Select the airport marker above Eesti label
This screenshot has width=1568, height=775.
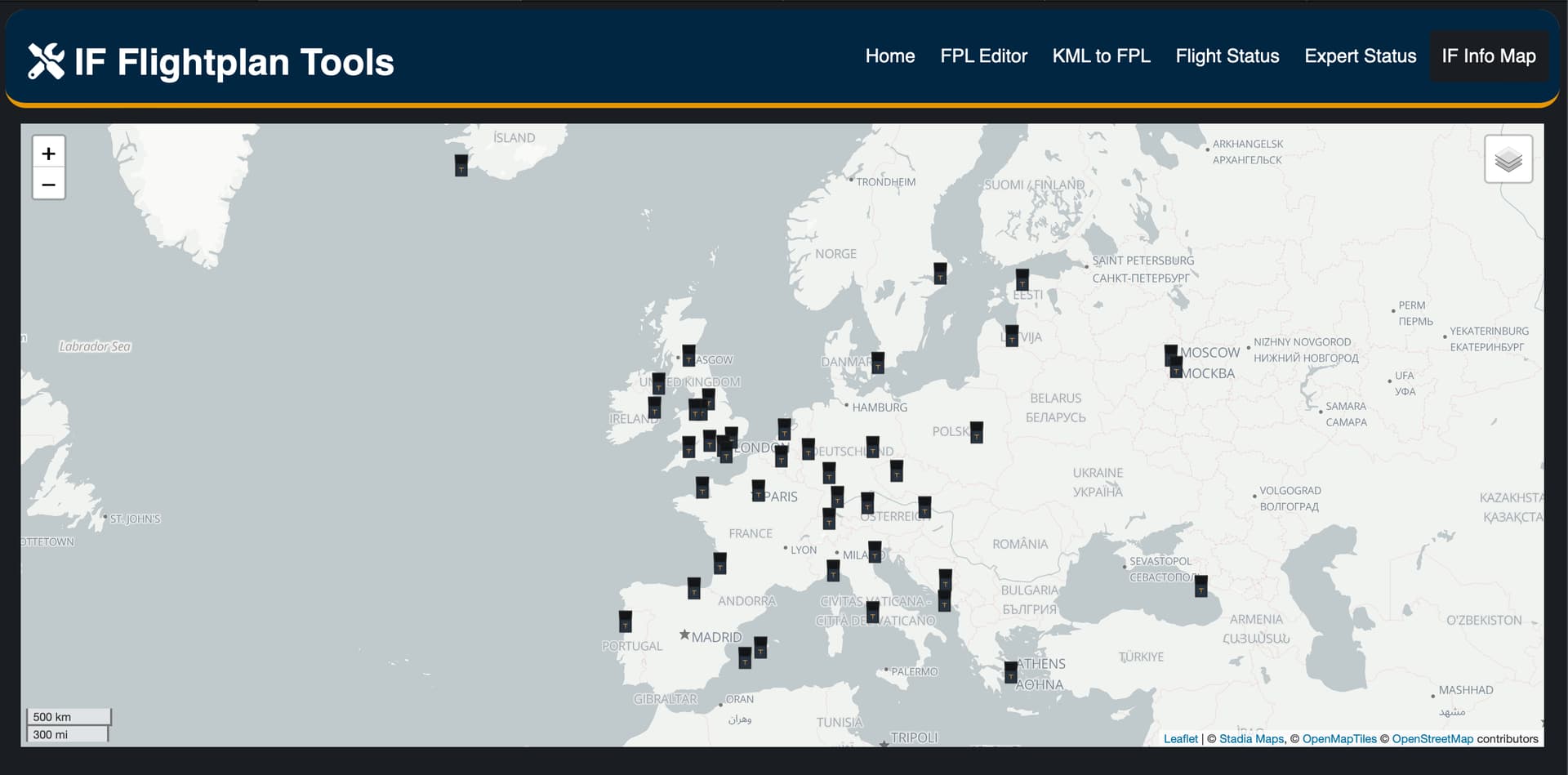(1022, 280)
